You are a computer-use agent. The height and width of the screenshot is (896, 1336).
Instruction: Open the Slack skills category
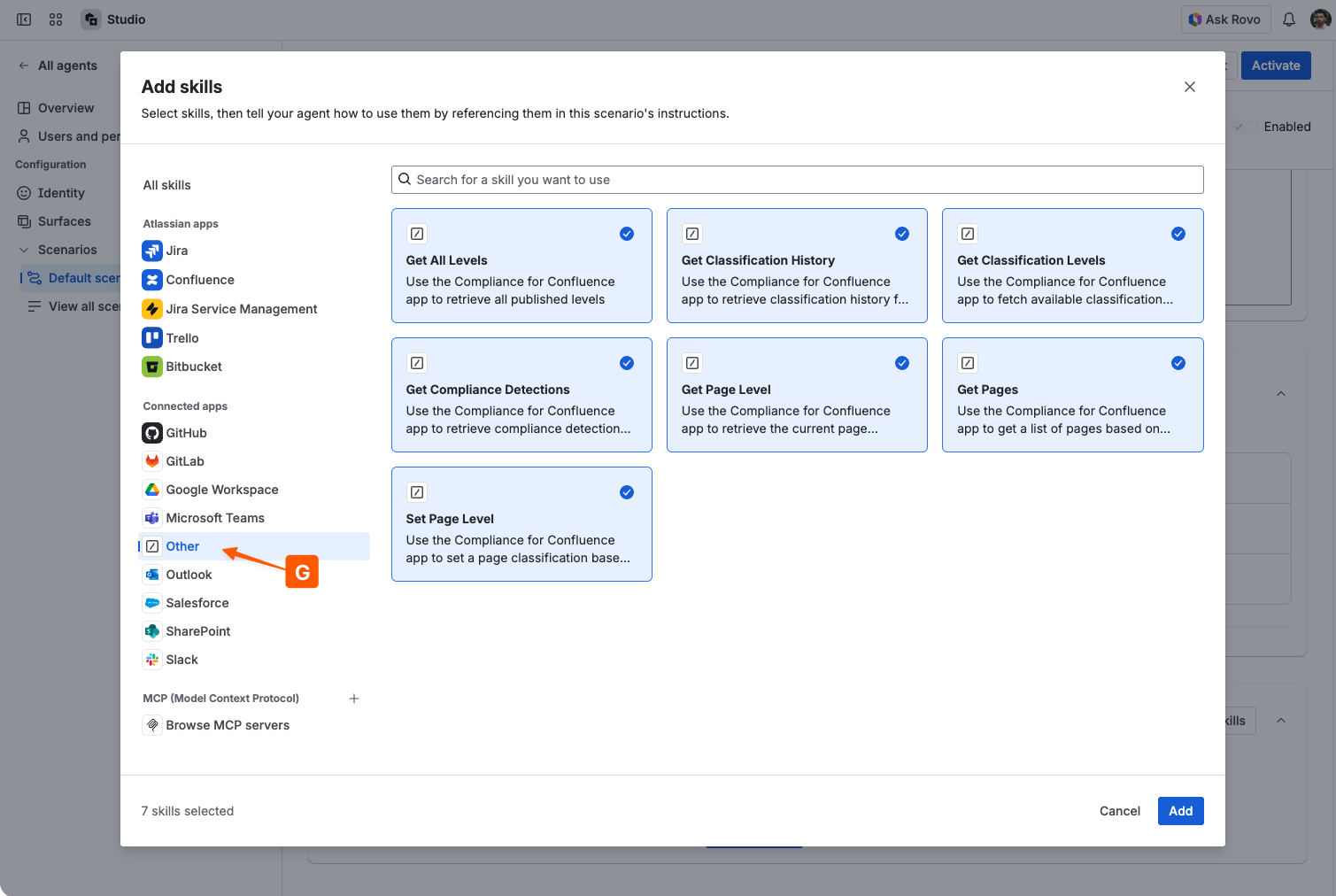(x=181, y=660)
